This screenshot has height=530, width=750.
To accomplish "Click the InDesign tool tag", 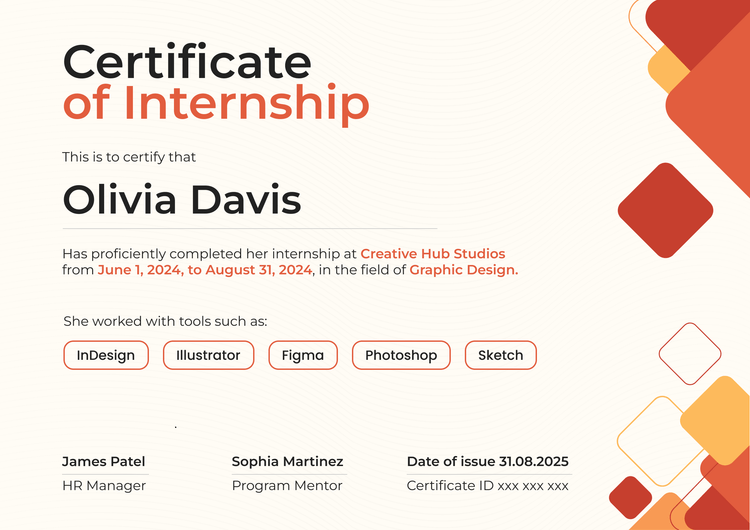I will tap(105, 355).
